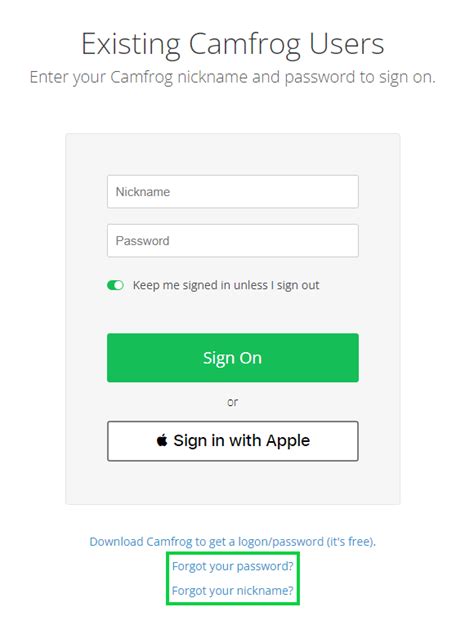Open Download Camfrog to get a logon link
Screen dimensions: 474x625
tap(232, 542)
